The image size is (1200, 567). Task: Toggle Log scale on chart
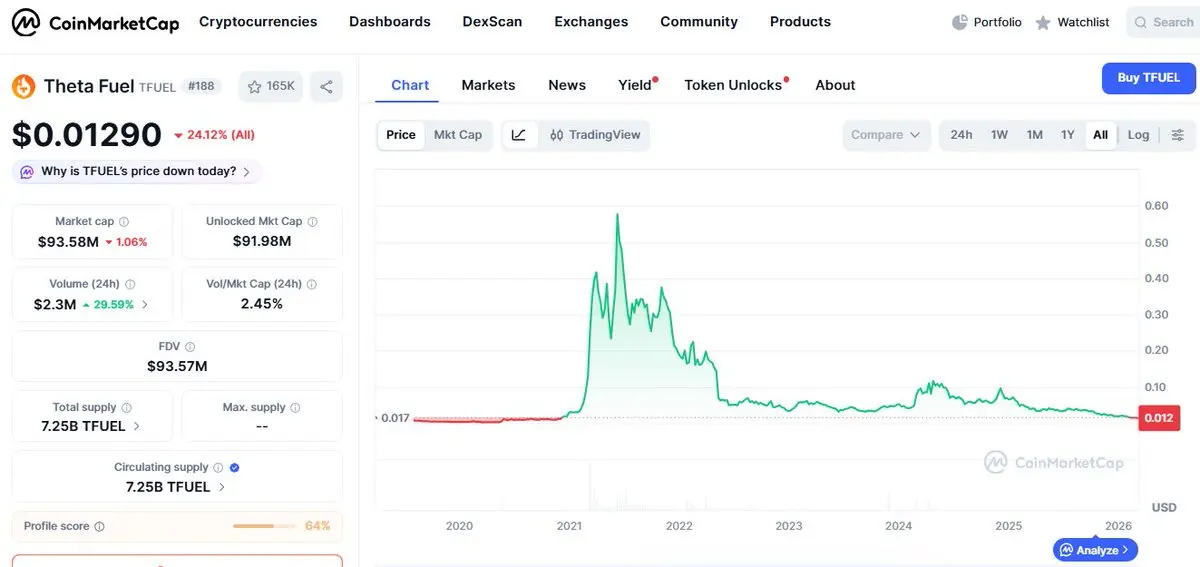(x=1138, y=135)
